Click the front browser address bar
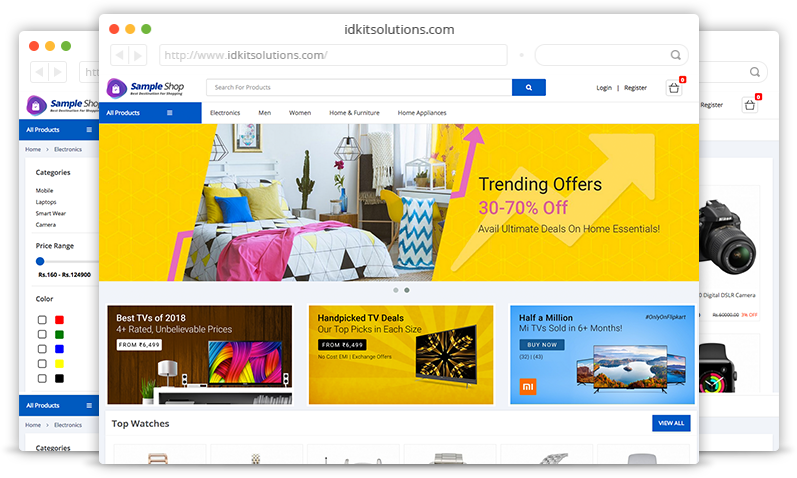 [333, 55]
